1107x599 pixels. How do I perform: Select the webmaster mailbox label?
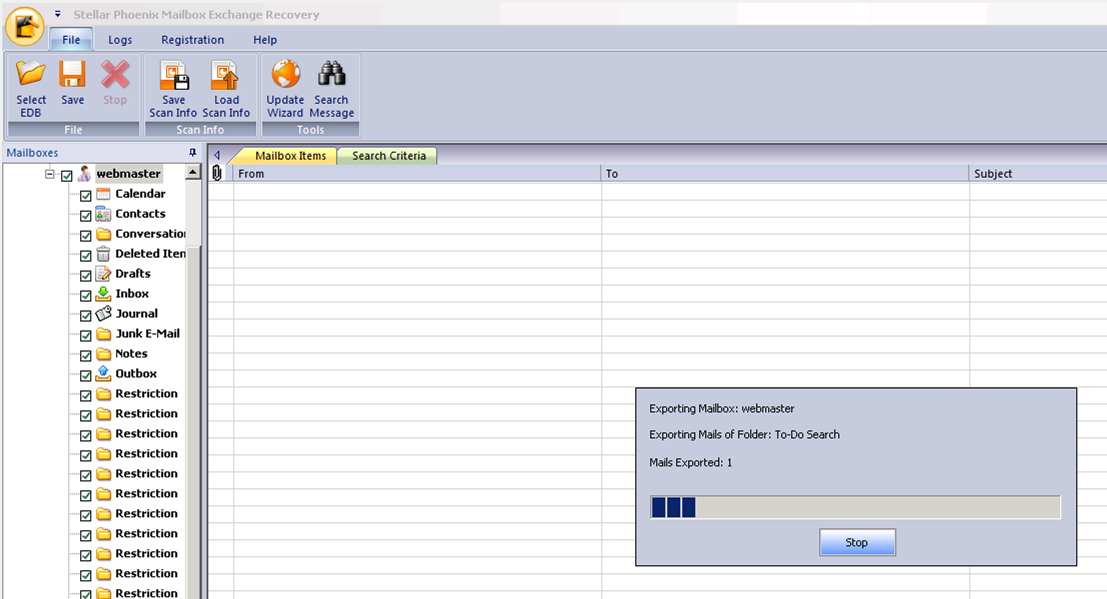128,174
